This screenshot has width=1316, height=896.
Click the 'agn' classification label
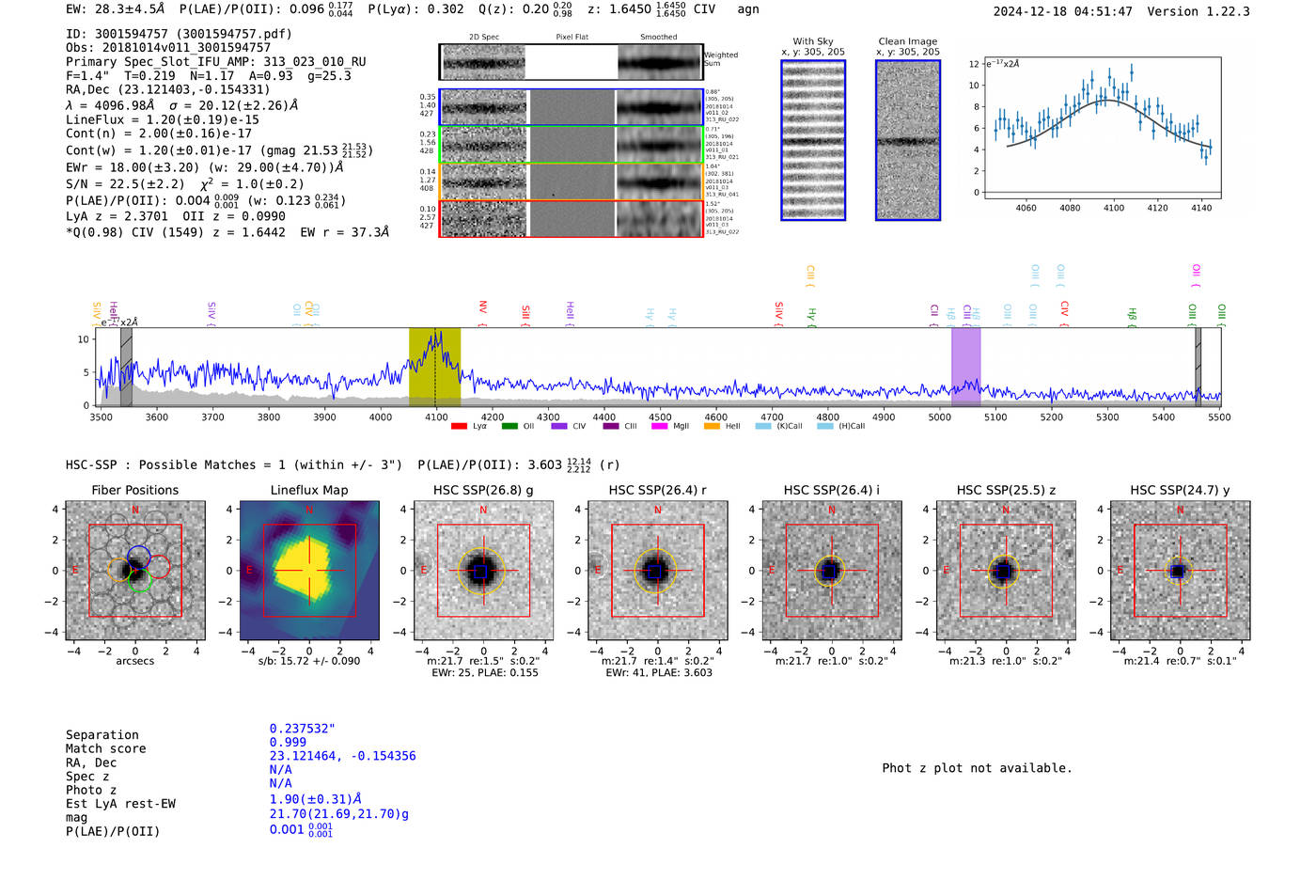pos(748,9)
